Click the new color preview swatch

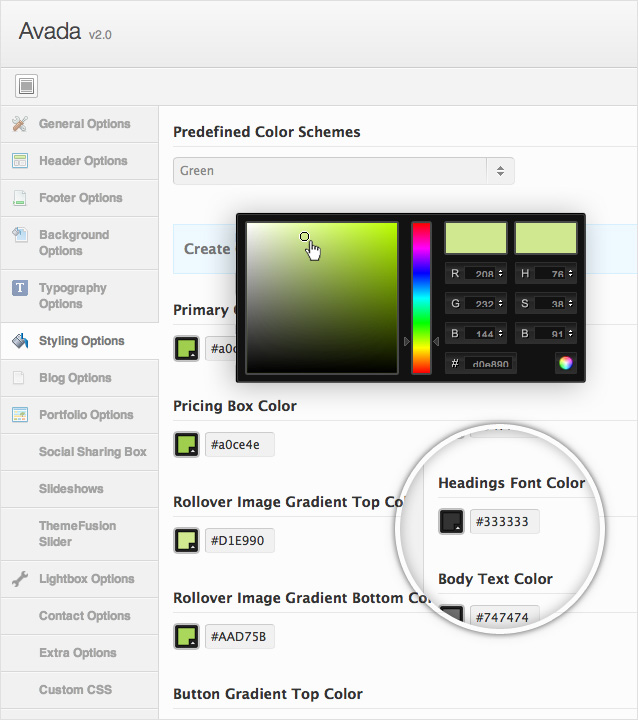tap(476, 238)
